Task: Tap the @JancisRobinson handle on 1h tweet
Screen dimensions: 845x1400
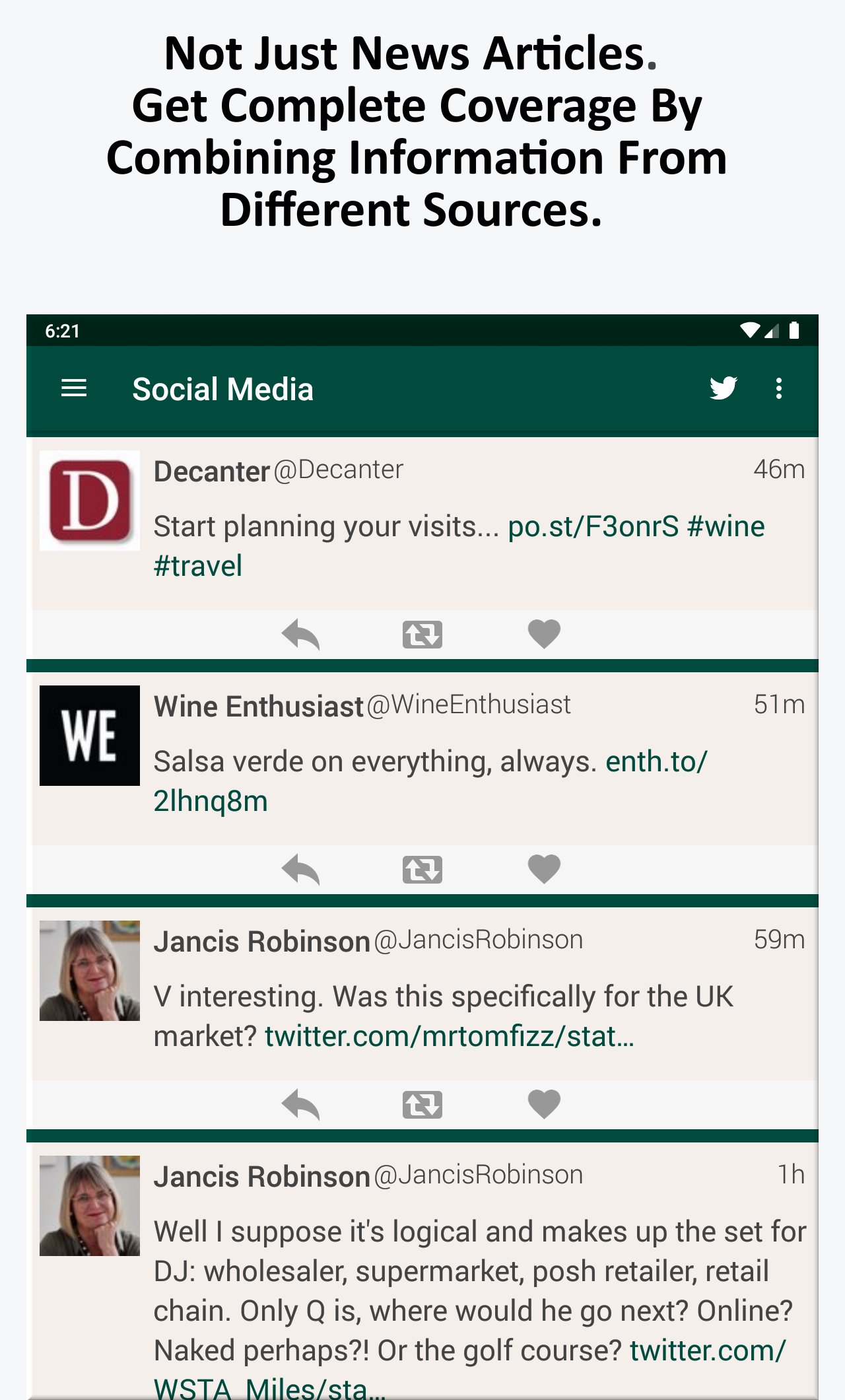Action: [479, 1175]
